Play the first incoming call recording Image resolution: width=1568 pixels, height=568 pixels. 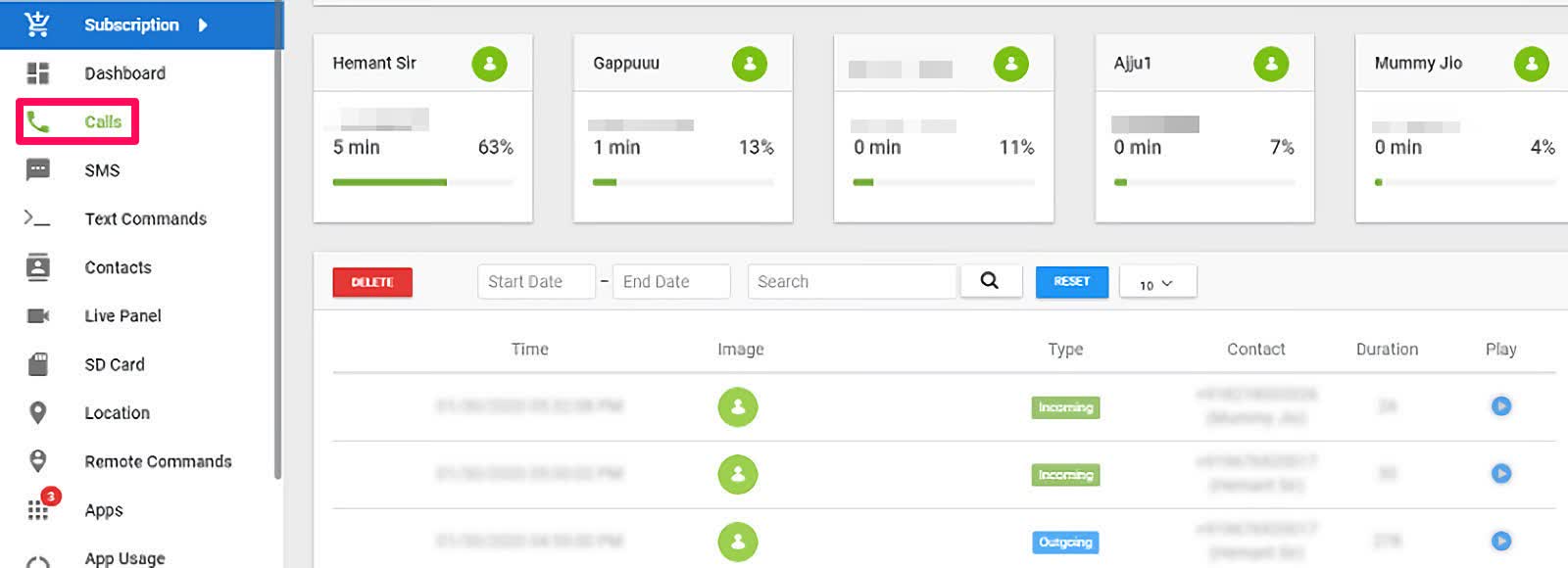(x=1500, y=405)
